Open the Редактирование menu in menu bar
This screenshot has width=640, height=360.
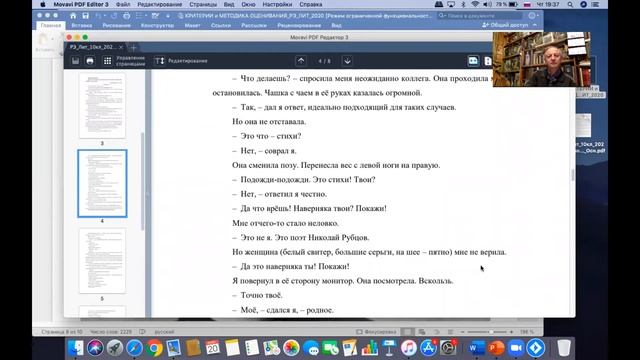pos(160,4)
